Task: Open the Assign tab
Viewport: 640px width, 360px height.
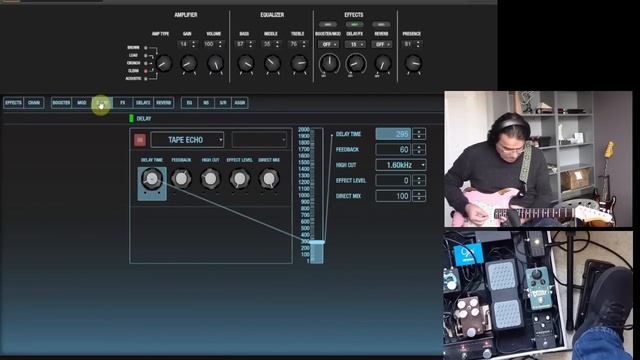Action: (240, 103)
